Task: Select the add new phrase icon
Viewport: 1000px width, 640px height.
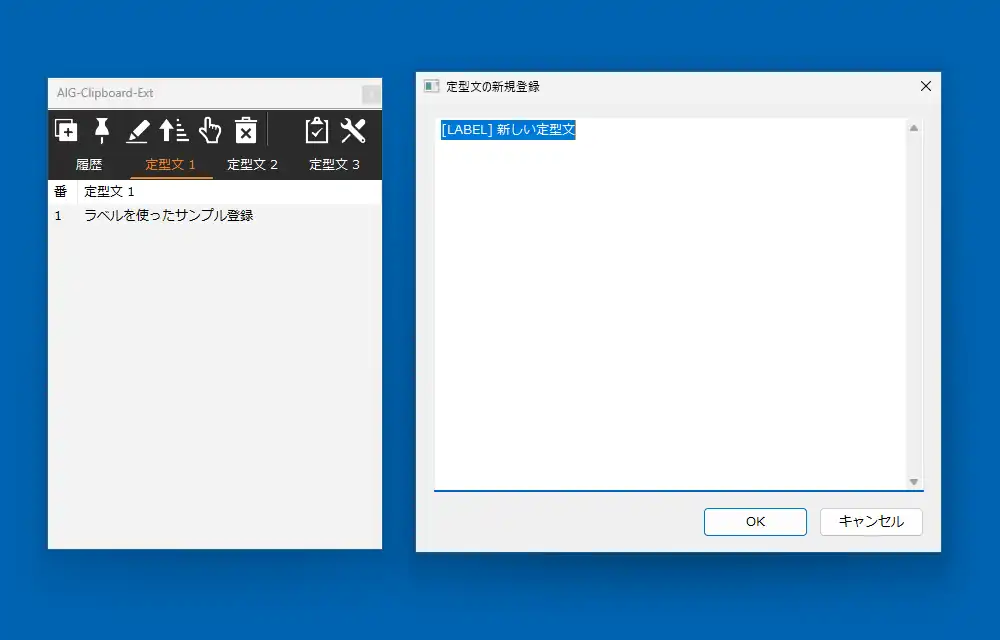Action: (x=65, y=130)
